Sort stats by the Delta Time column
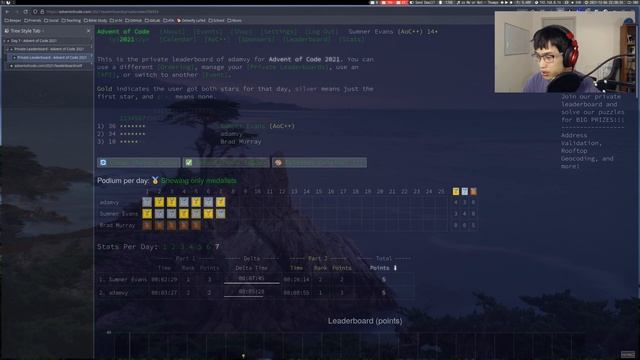640x360 pixels. coord(251,268)
